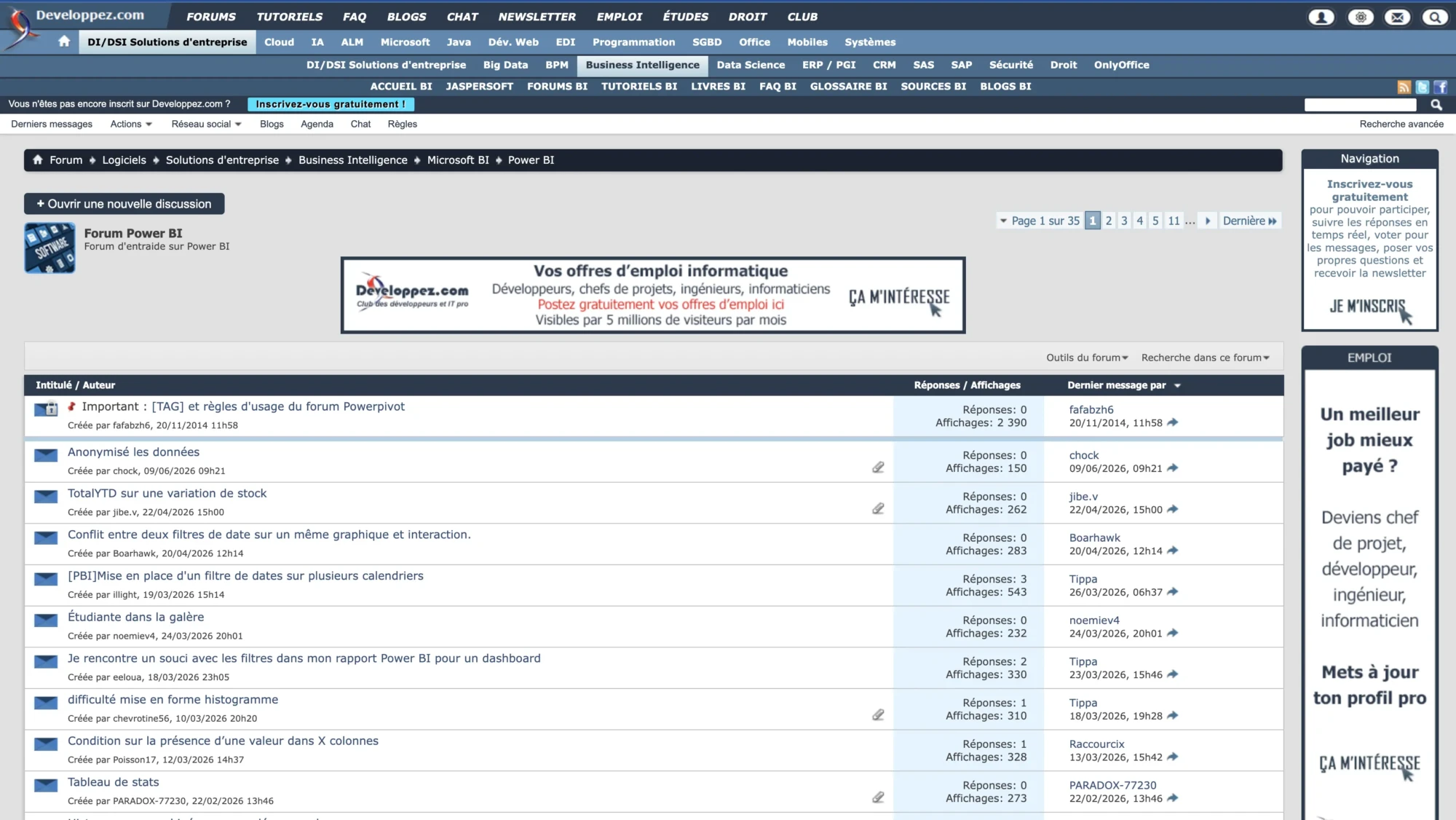This screenshot has width=1456, height=820.
Task: Open FAQ BI menu item
Action: (778, 86)
